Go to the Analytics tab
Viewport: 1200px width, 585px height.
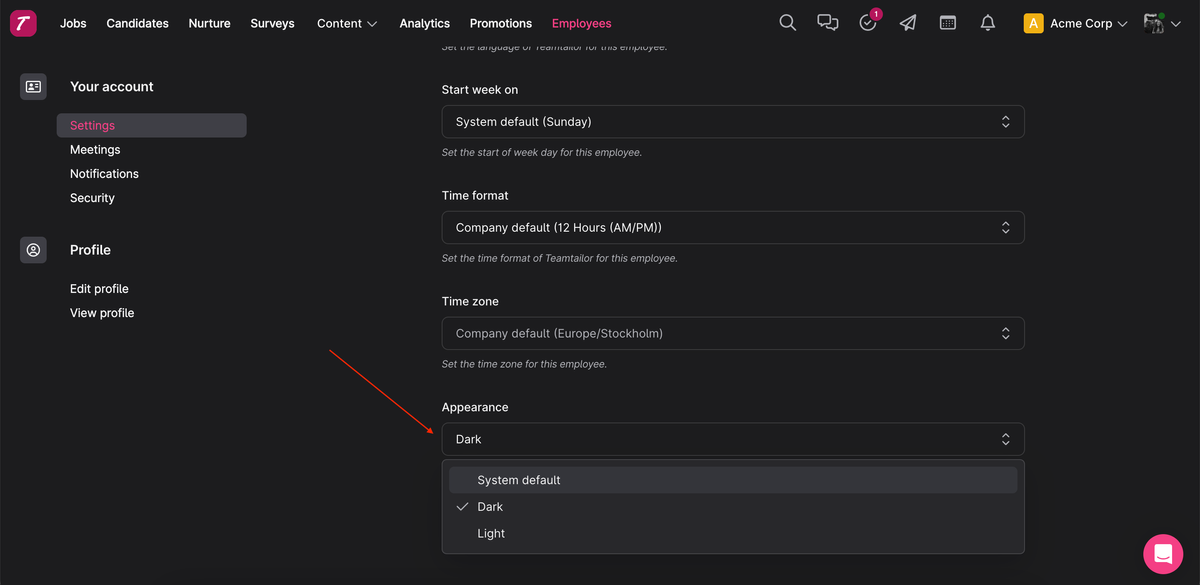[424, 23]
